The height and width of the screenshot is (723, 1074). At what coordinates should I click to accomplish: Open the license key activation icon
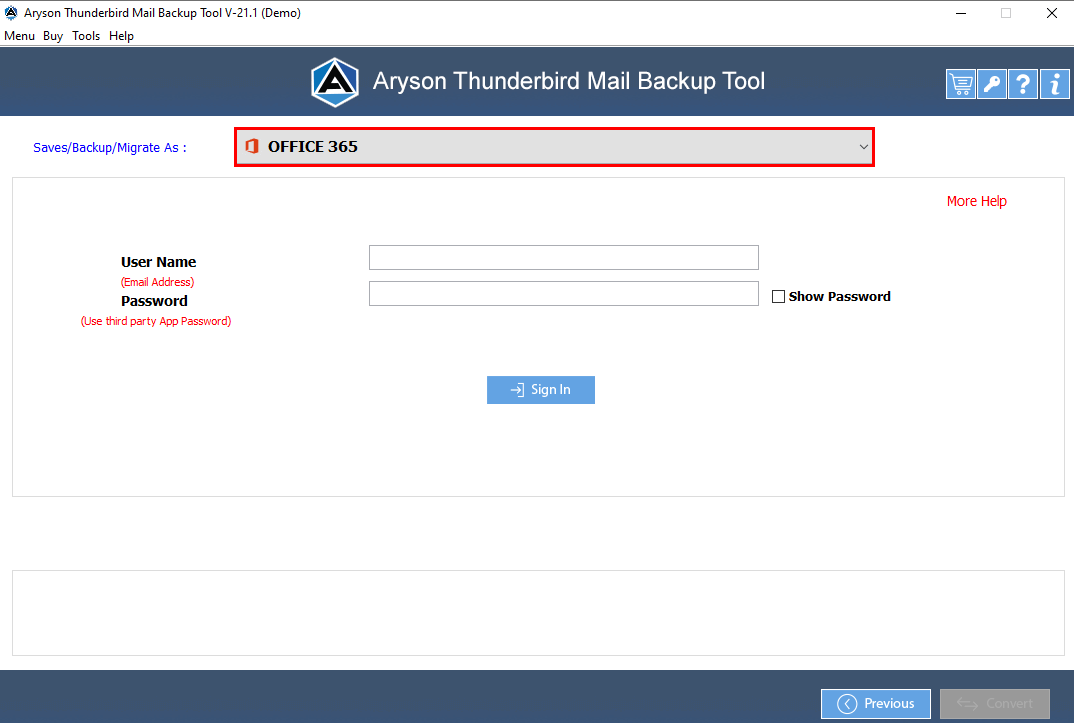[991, 84]
